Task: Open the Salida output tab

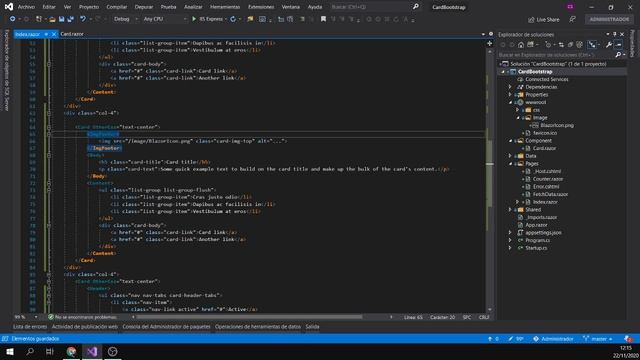Action: 312,327
